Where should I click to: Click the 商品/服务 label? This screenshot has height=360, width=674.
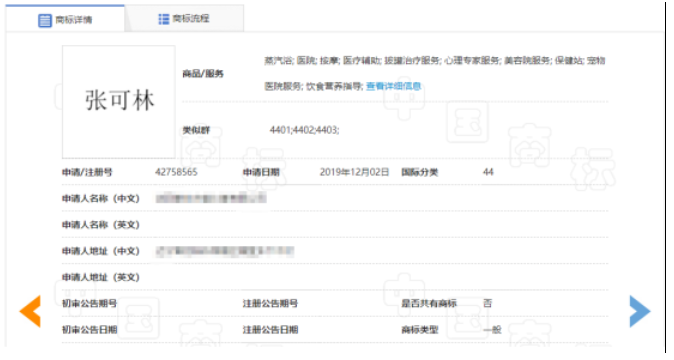tap(203, 74)
